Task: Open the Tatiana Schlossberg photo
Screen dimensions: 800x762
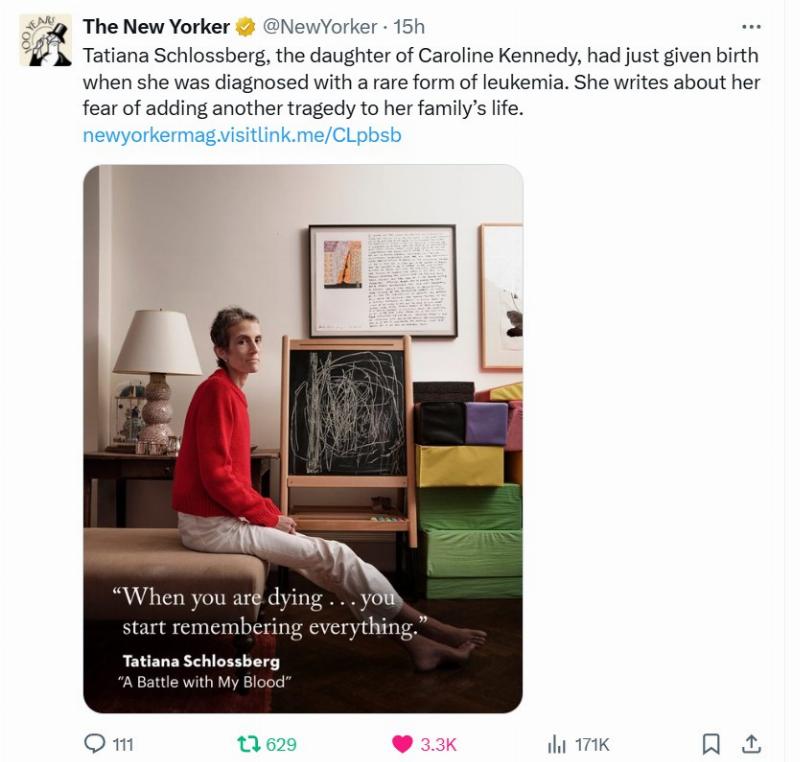Action: [302, 400]
